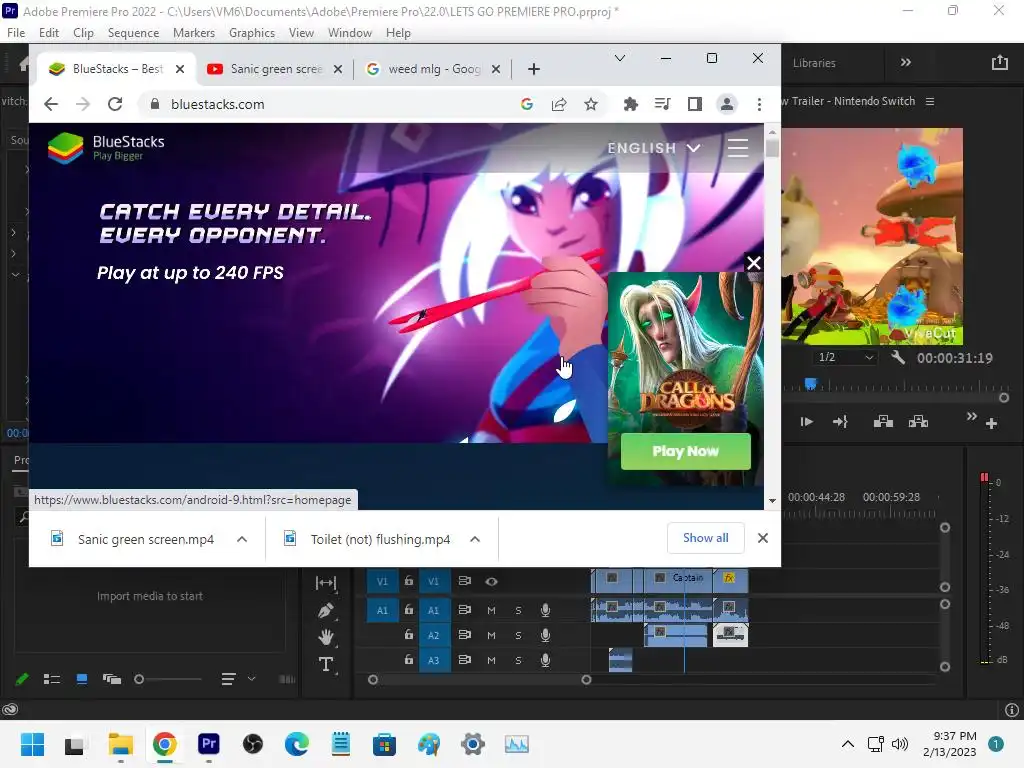The height and width of the screenshot is (768, 1024).
Task: Open Premiere Sequence menu
Action: click(133, 33)
